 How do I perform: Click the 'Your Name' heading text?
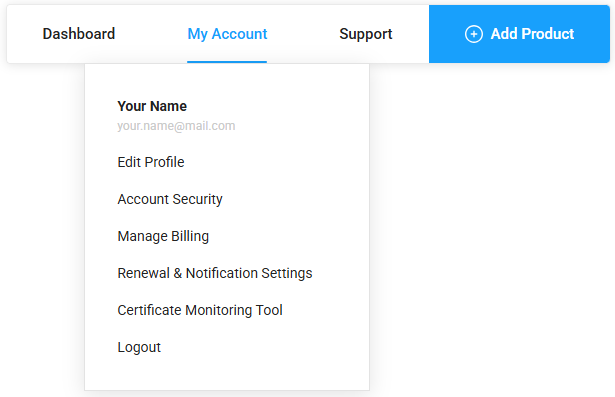(x=152, y=106)
